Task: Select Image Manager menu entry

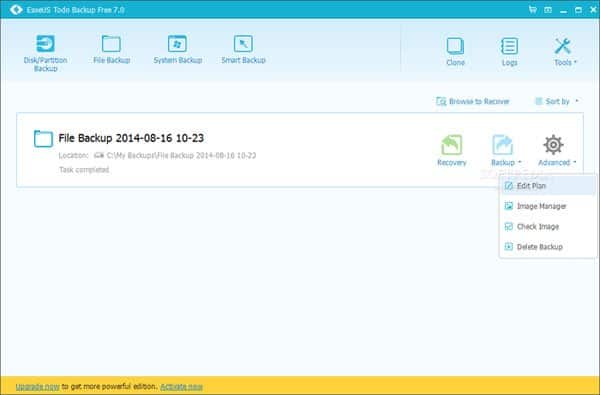Action: tap(548, 206)
